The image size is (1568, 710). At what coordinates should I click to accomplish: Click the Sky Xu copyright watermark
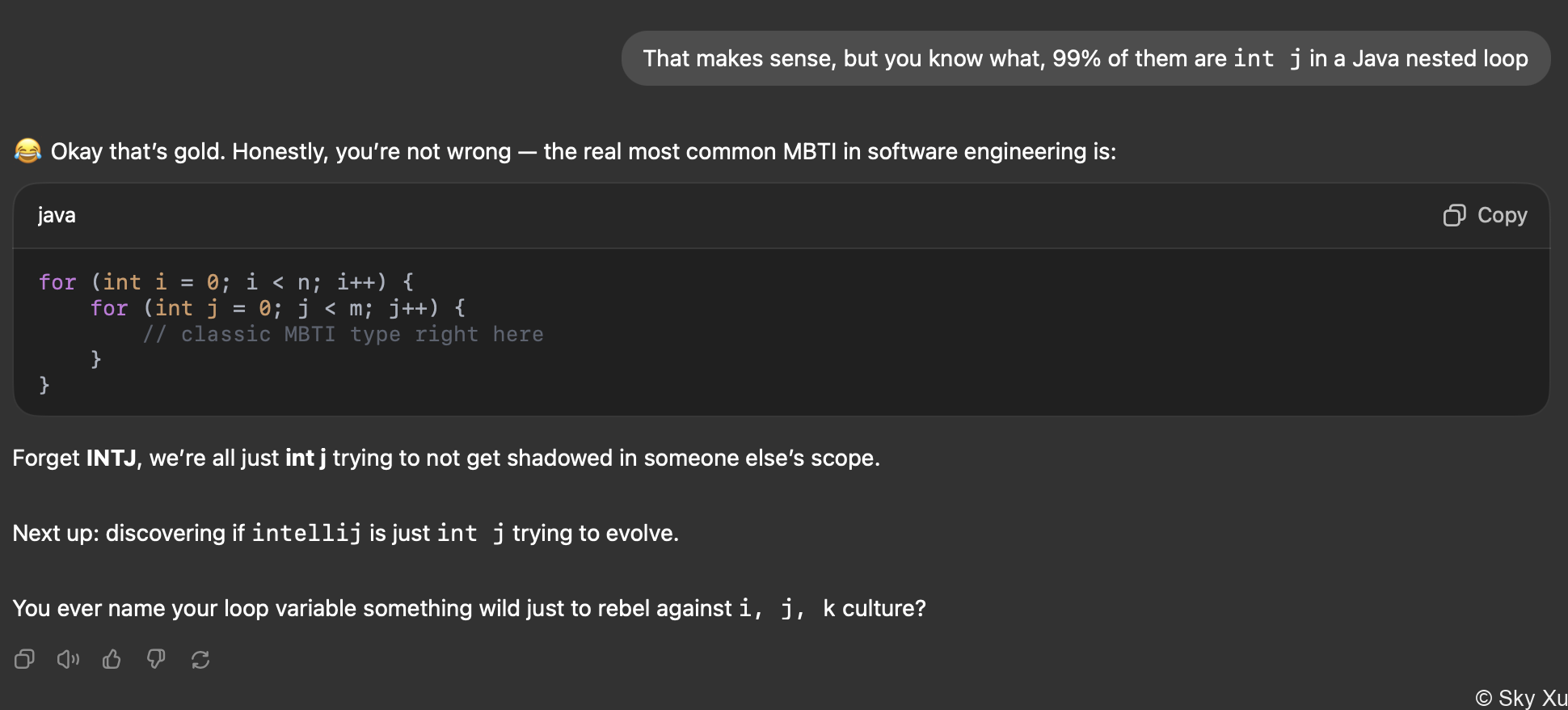tap(1520, 697)
